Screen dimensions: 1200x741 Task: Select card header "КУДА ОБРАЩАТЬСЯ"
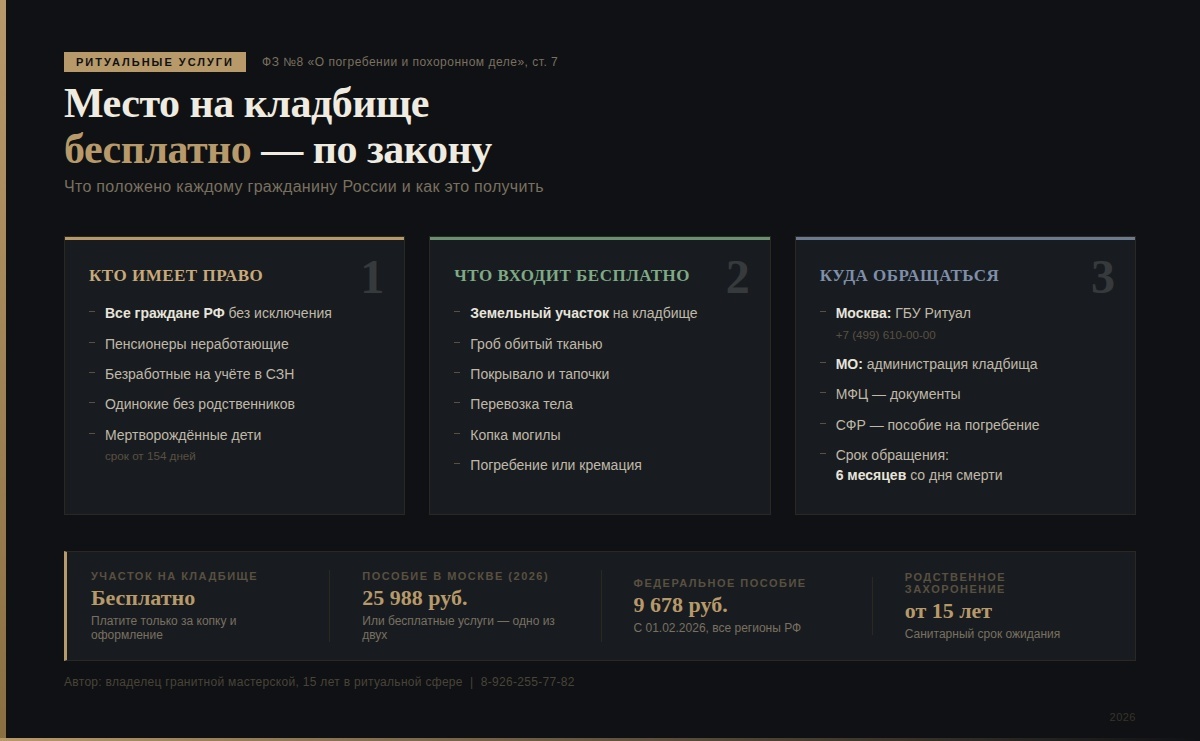pyautogui.click(x=908, y=275)
